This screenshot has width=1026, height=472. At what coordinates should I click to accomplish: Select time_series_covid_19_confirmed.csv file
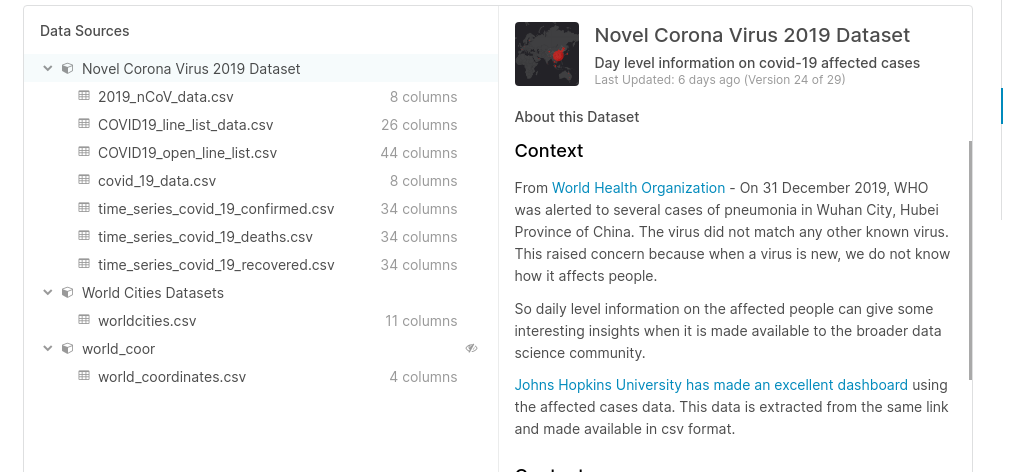(216, 209)
